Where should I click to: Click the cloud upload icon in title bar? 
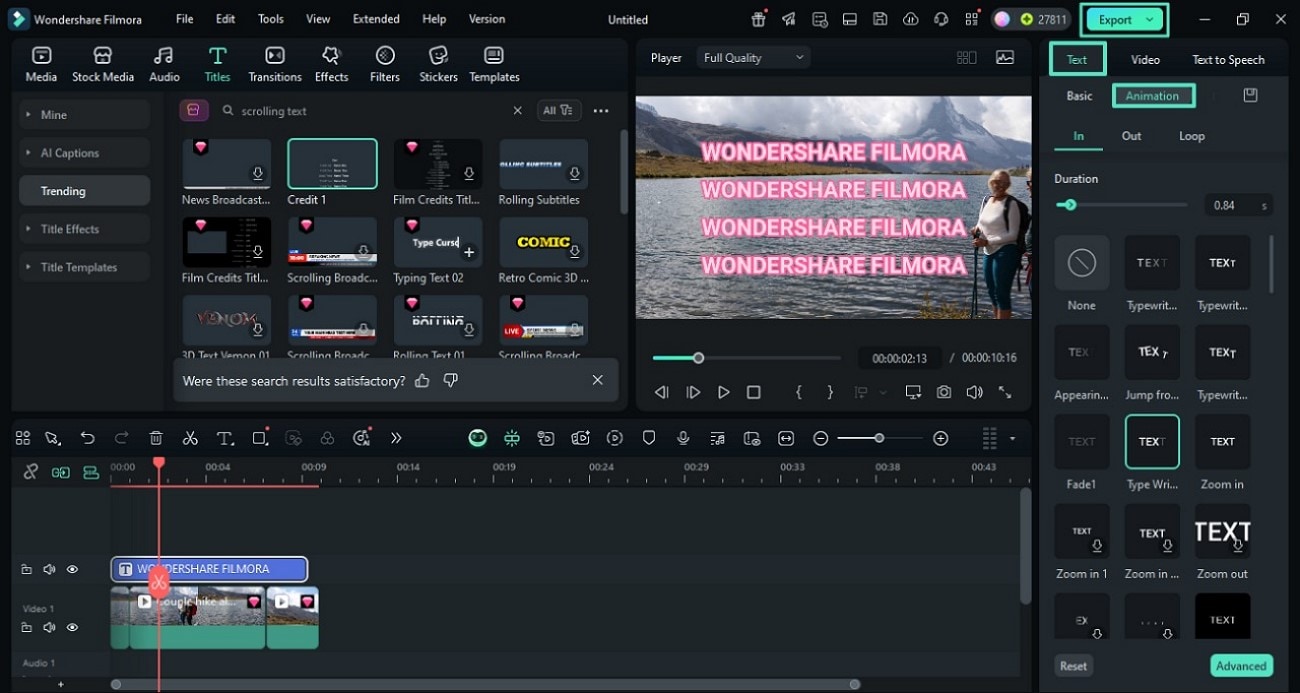pos(910,19)
